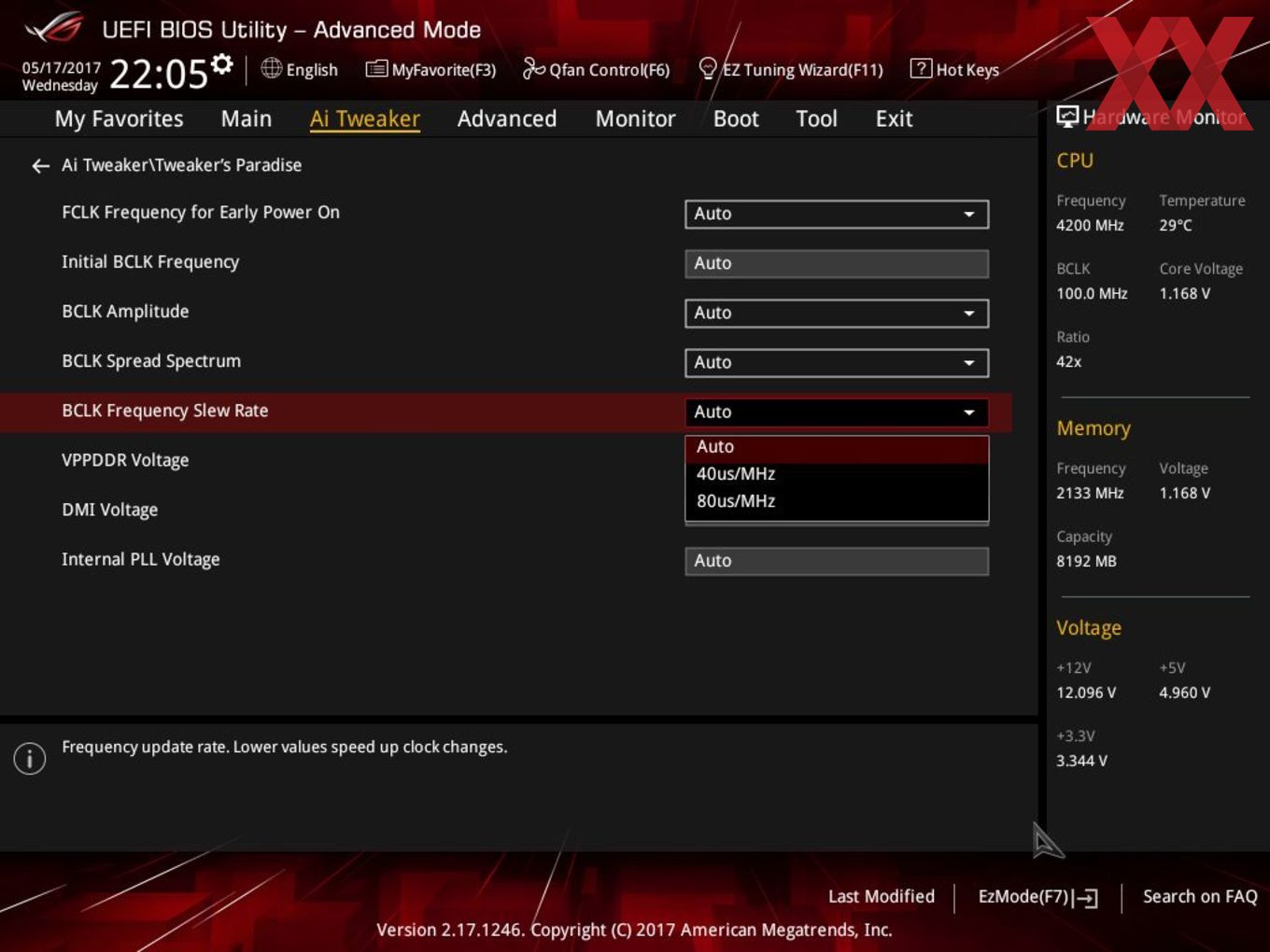The height and width of the screenshot is (952, 1270).
Task: Switch to Main tab
Action: 247,119
